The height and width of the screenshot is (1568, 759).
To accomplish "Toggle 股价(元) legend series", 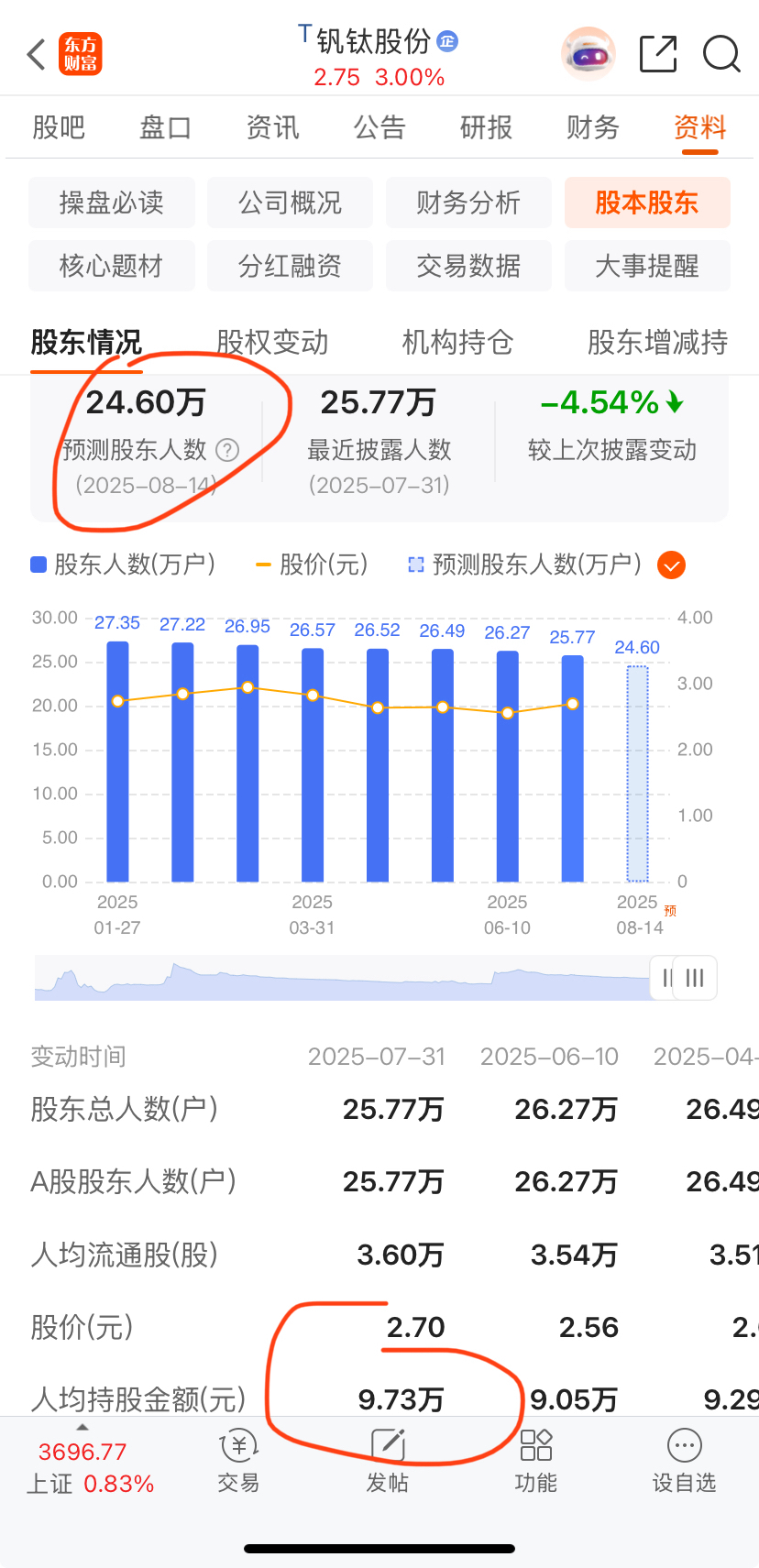I will pos(312,565).
